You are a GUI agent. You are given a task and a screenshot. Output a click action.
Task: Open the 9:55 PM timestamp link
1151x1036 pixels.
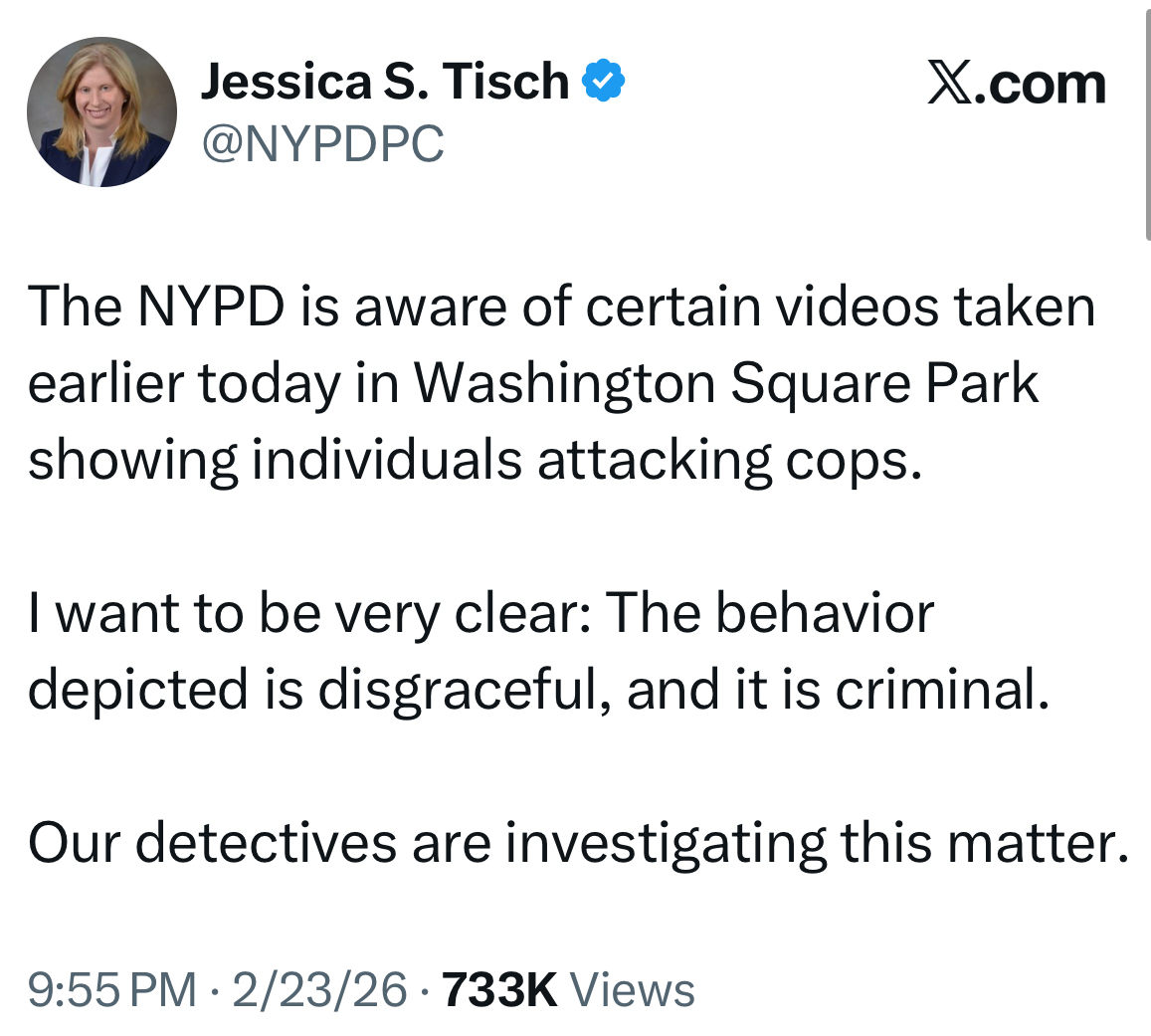(x=111, y=990)
